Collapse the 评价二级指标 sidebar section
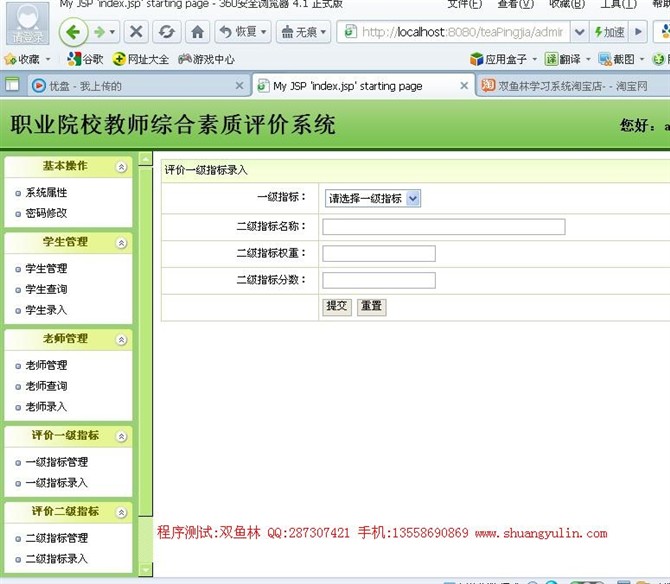This screenshot has height=584, width=670. coord(121,512)
